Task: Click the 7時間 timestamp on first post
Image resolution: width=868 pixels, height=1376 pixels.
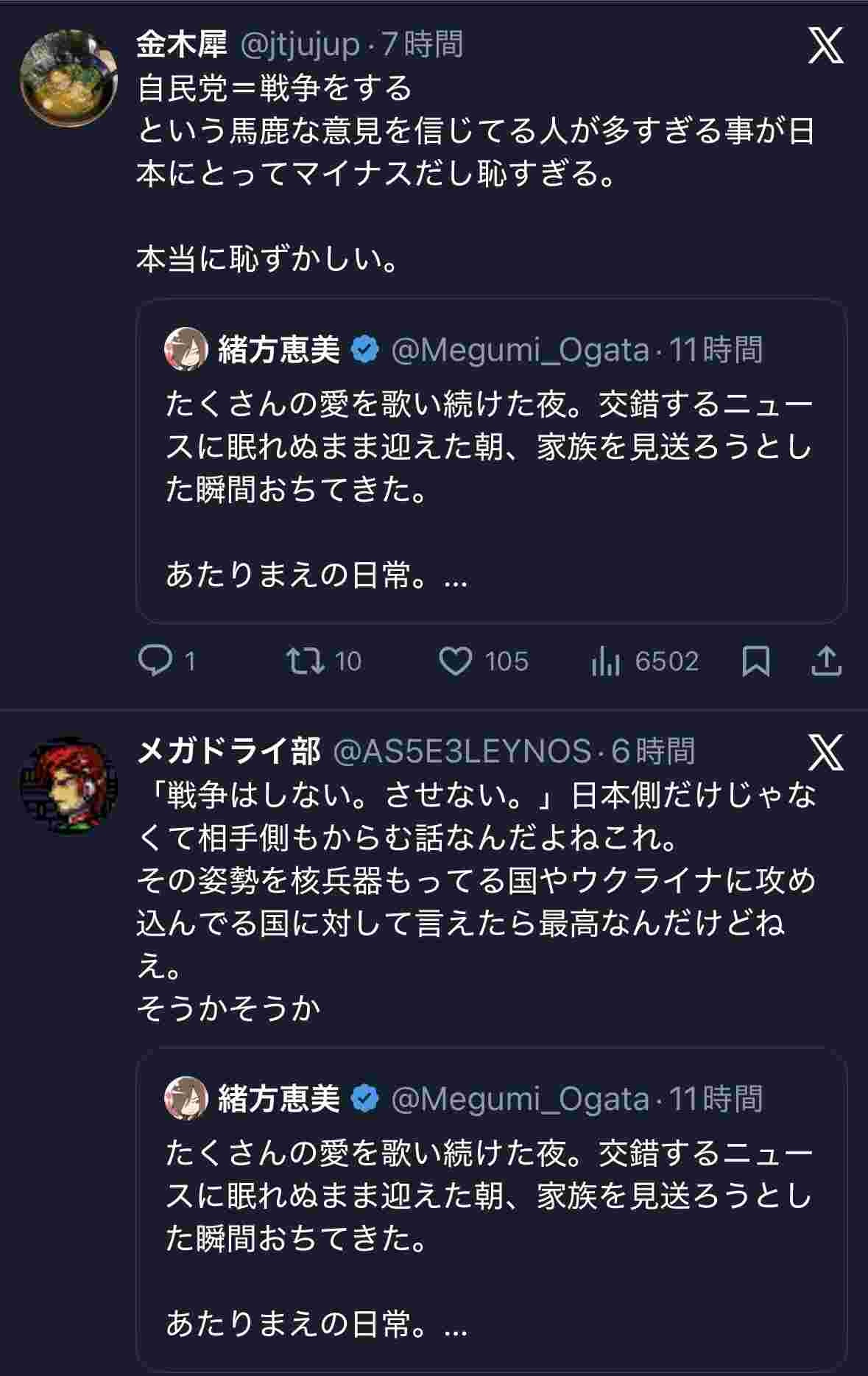Action: click(423, 45)
